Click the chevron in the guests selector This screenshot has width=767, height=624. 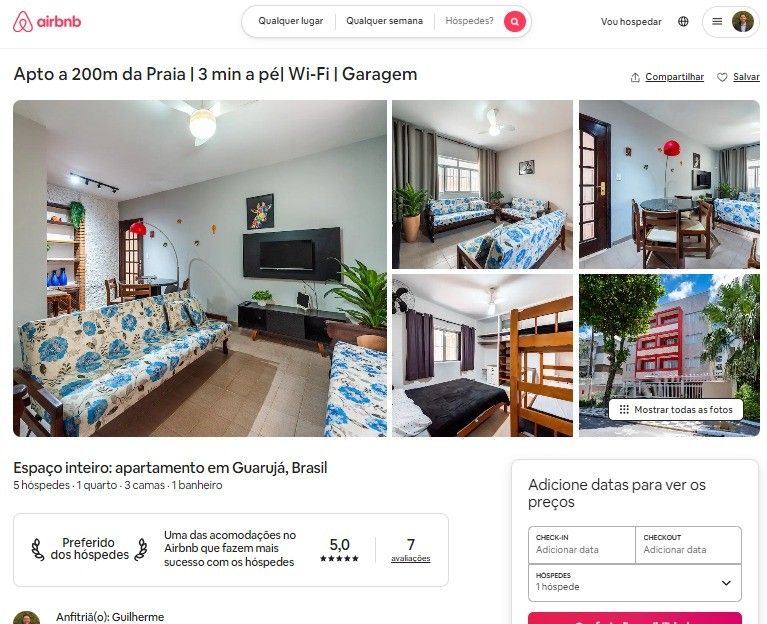(726, 583)
